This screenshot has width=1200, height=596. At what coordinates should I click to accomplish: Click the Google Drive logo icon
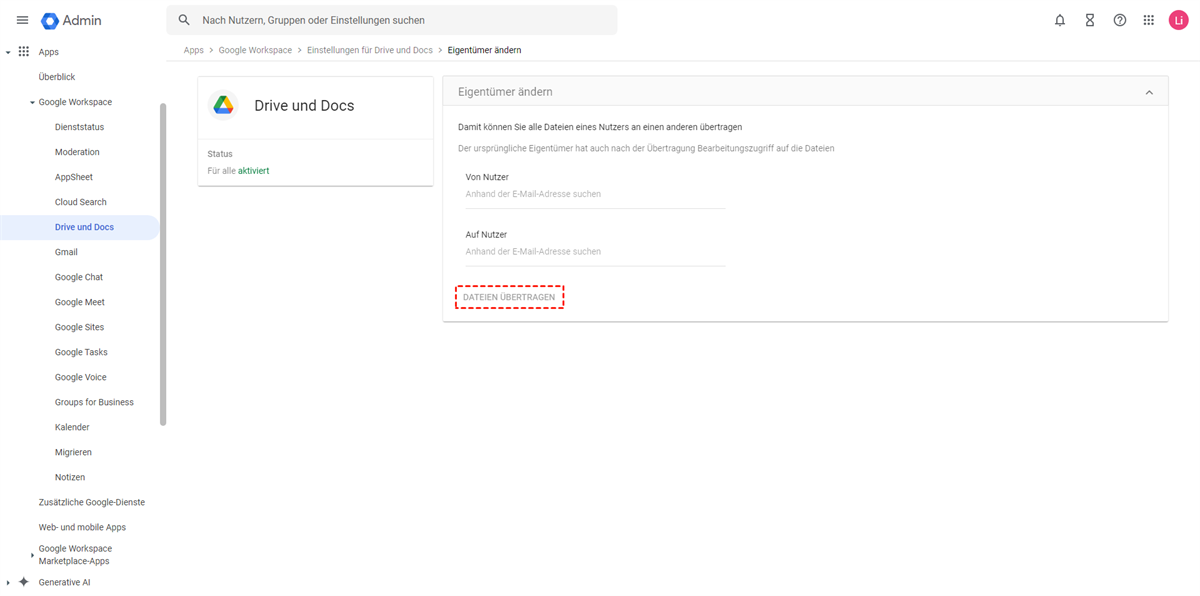(223, 105)
